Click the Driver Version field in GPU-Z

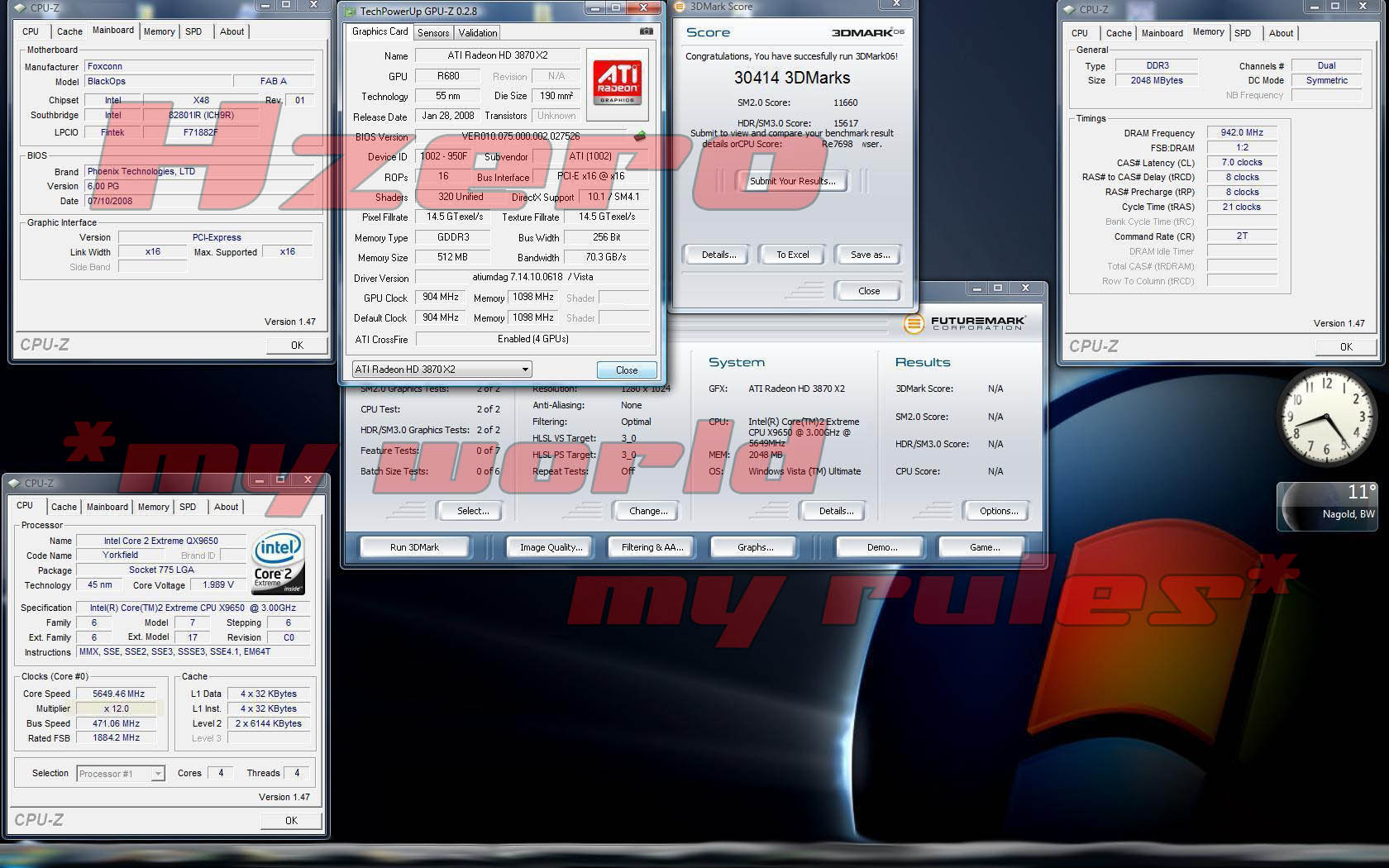pos(532,278)
